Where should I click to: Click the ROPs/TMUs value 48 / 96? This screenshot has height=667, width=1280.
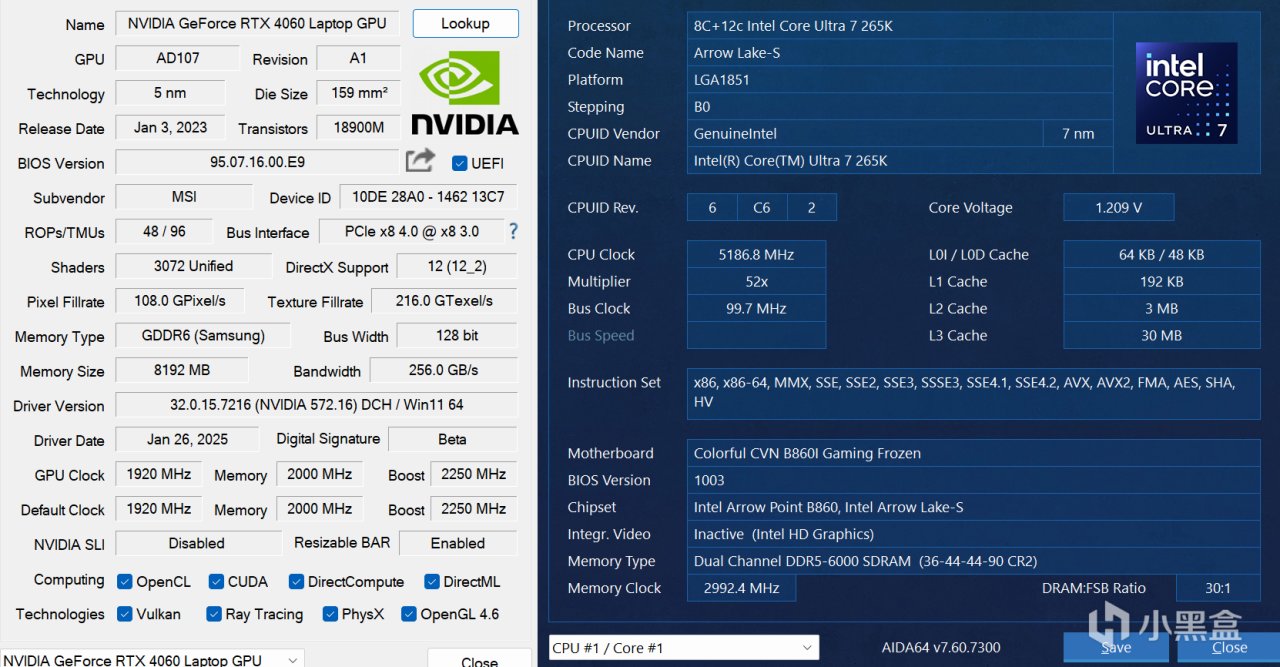click(x=164, y=231)
